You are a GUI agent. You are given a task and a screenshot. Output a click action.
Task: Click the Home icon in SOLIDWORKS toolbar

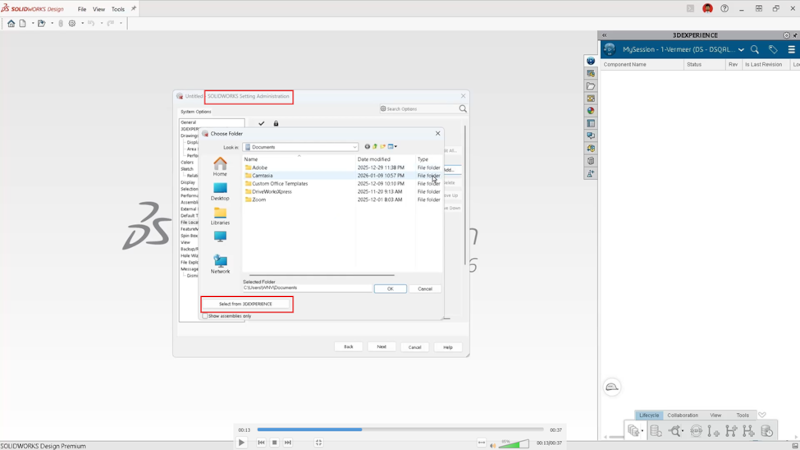[x=11, y=23]
